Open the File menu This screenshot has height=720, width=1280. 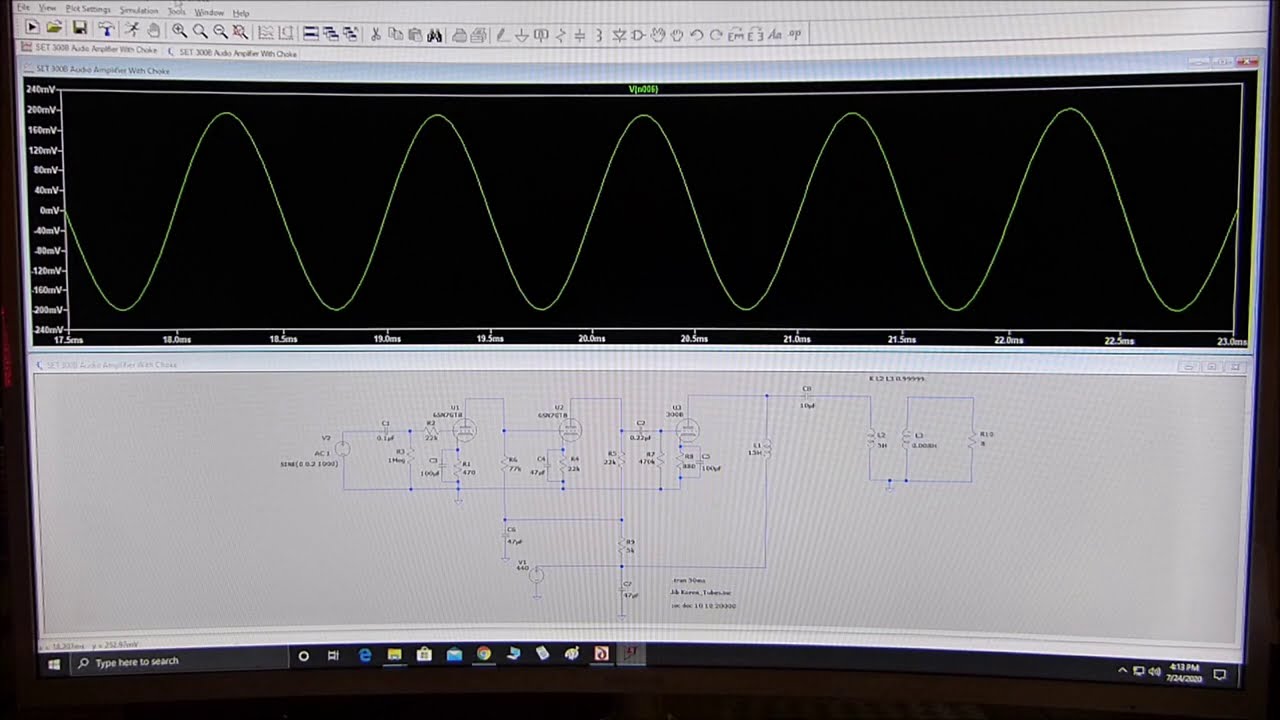tap(23, 8)
